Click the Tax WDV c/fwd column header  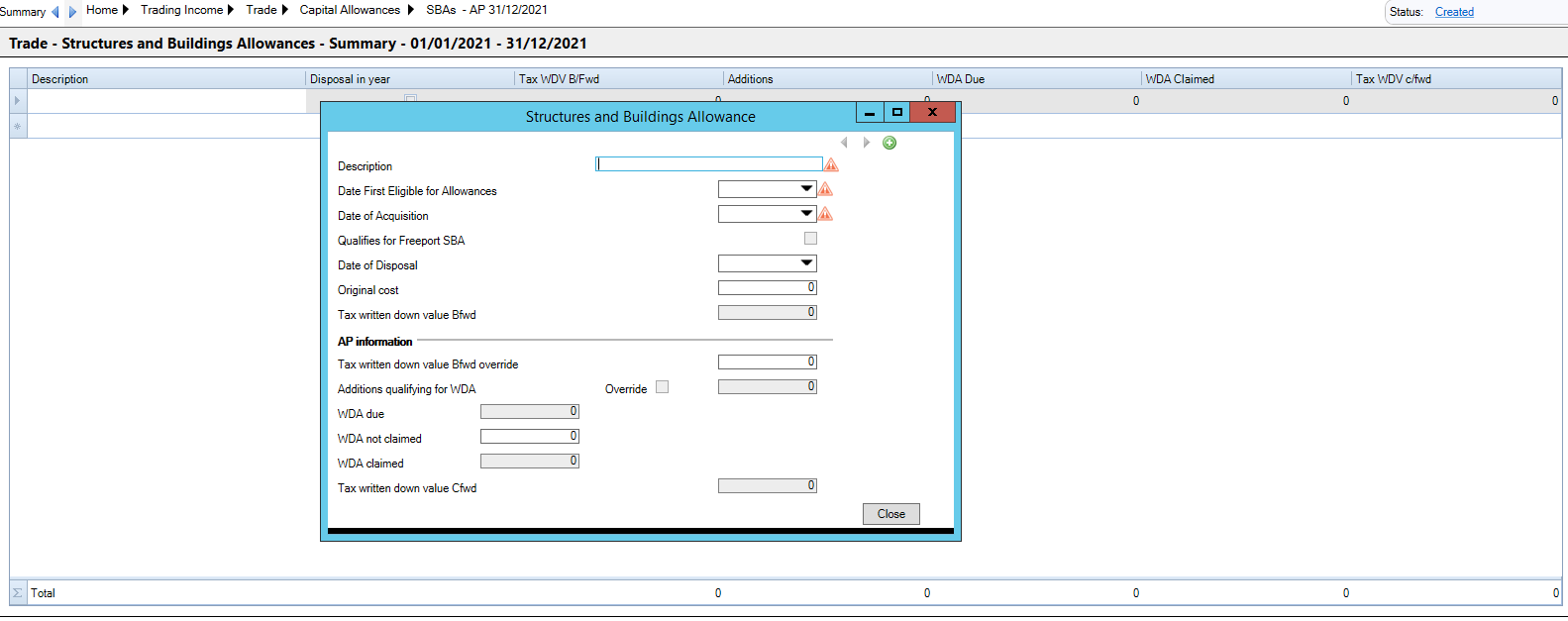tap(1456, 79)
